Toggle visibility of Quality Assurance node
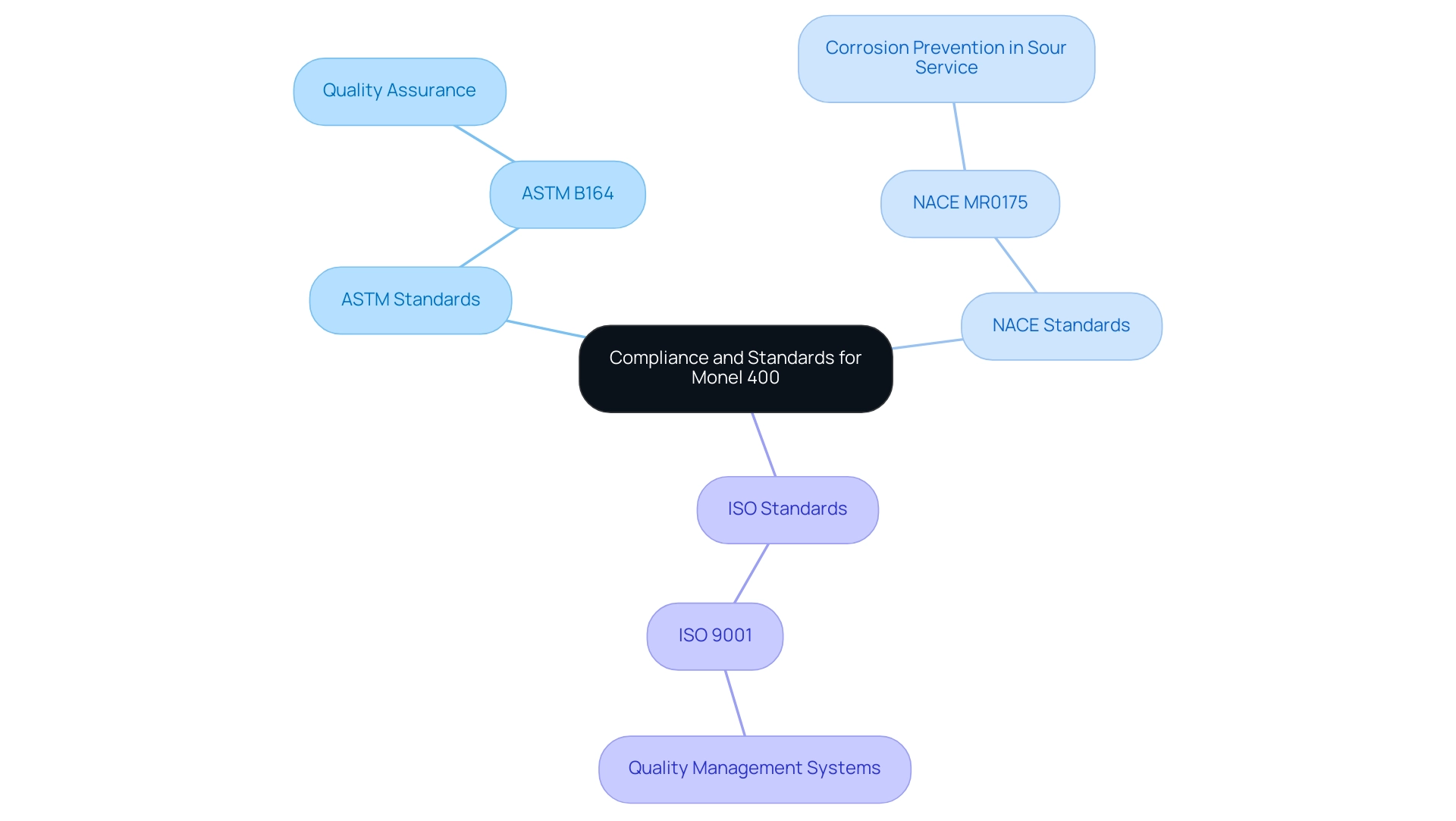The image size is (1456, 821). click(400, 91)
